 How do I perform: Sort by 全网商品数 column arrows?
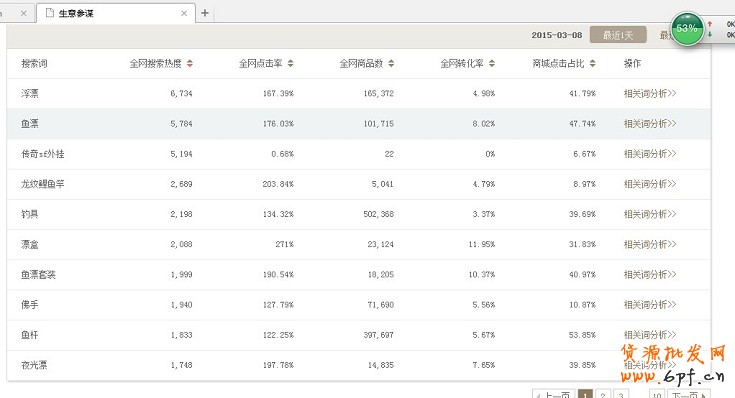tap(391, 63)
